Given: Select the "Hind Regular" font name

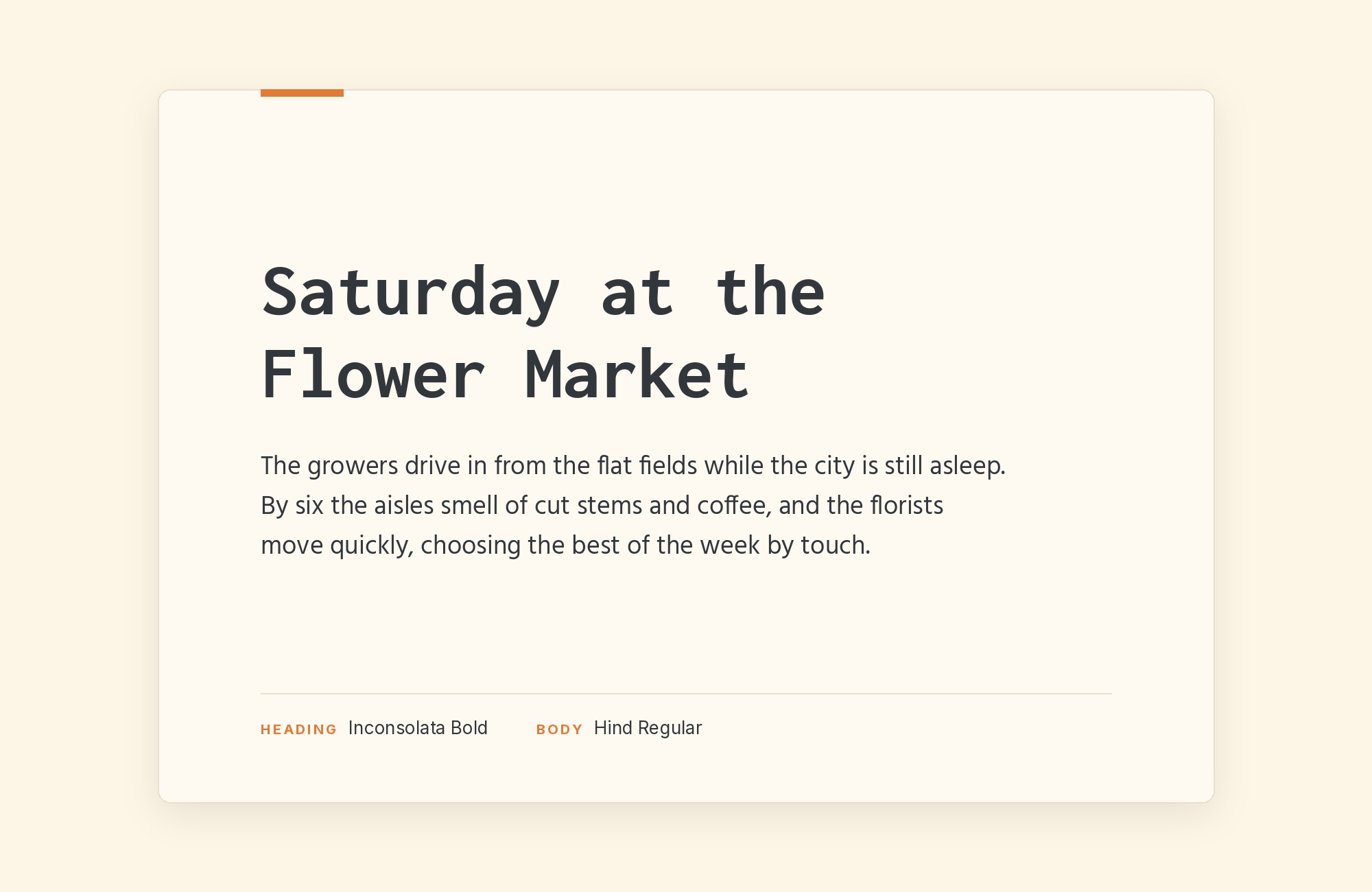Looking at the screenshot, I should [x=648, y=728].
